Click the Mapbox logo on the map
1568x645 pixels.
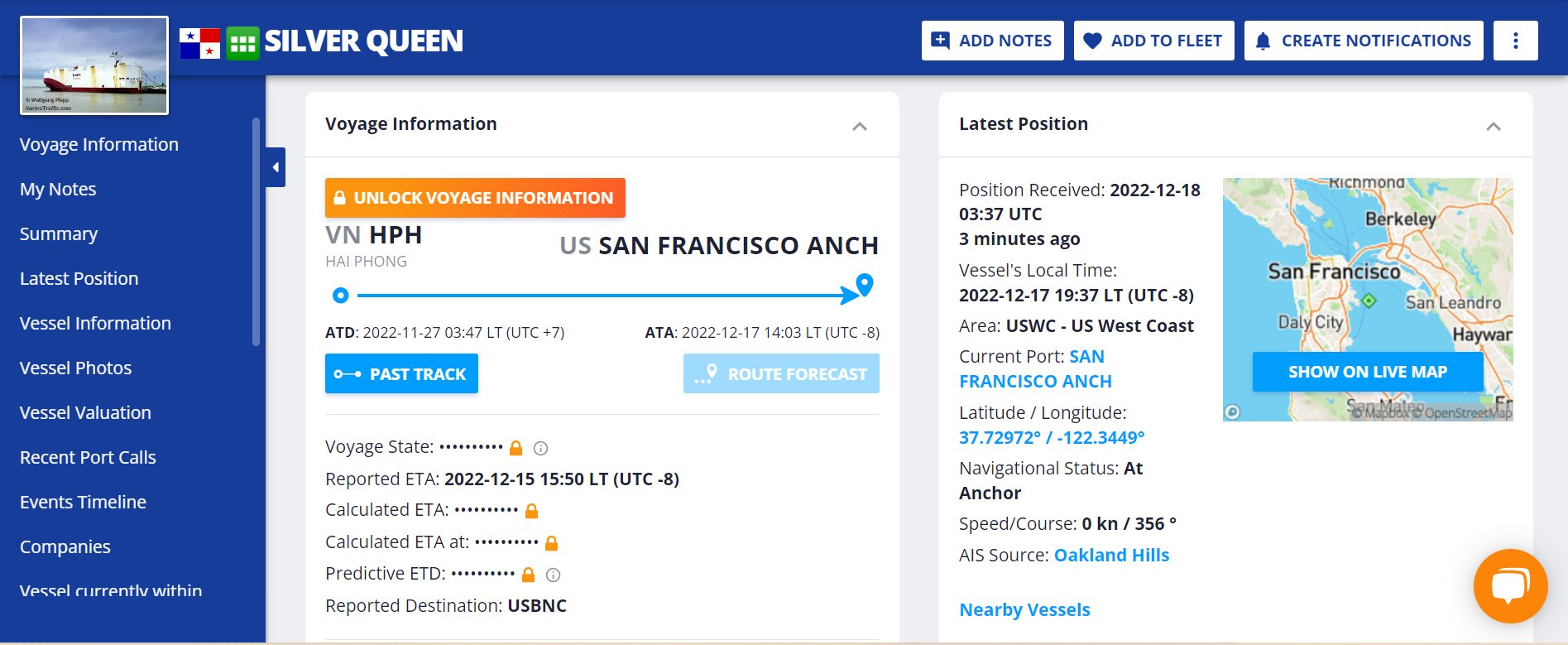pos(1232,412)
